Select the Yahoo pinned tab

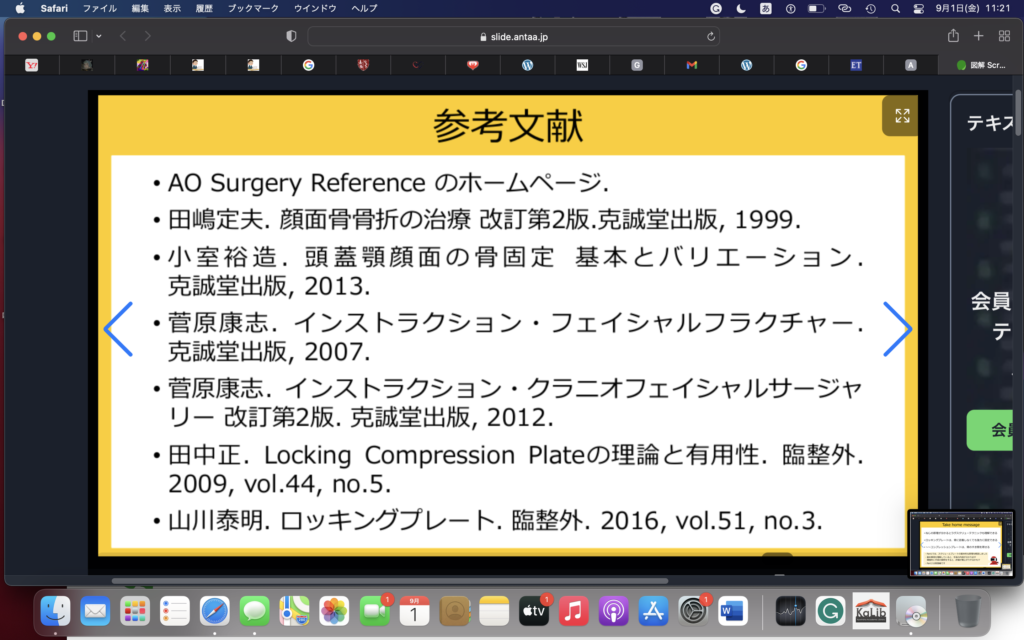31,65
